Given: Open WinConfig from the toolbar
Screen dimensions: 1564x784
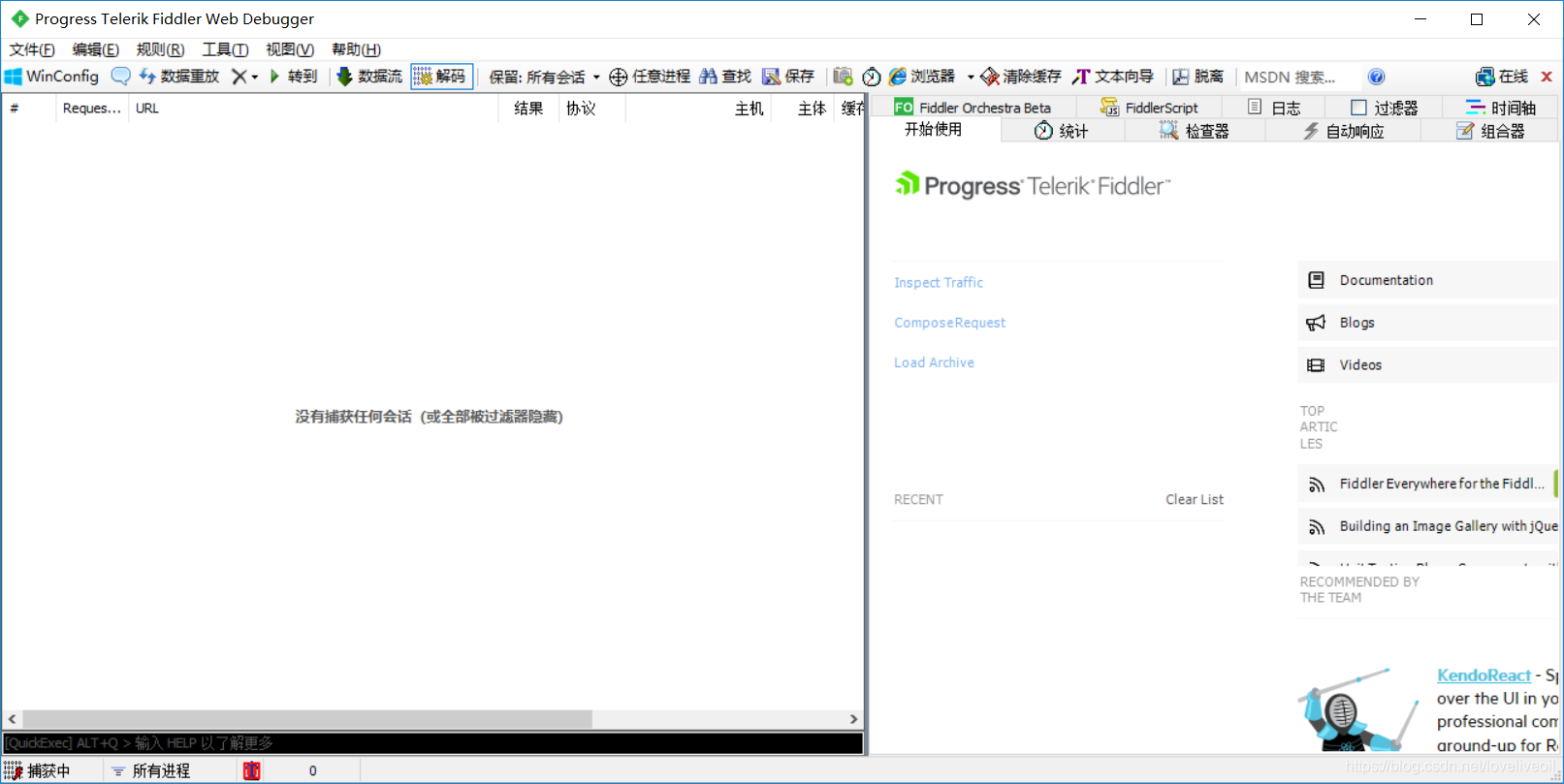Looking at the screenshot, I should tap(52, 77).
